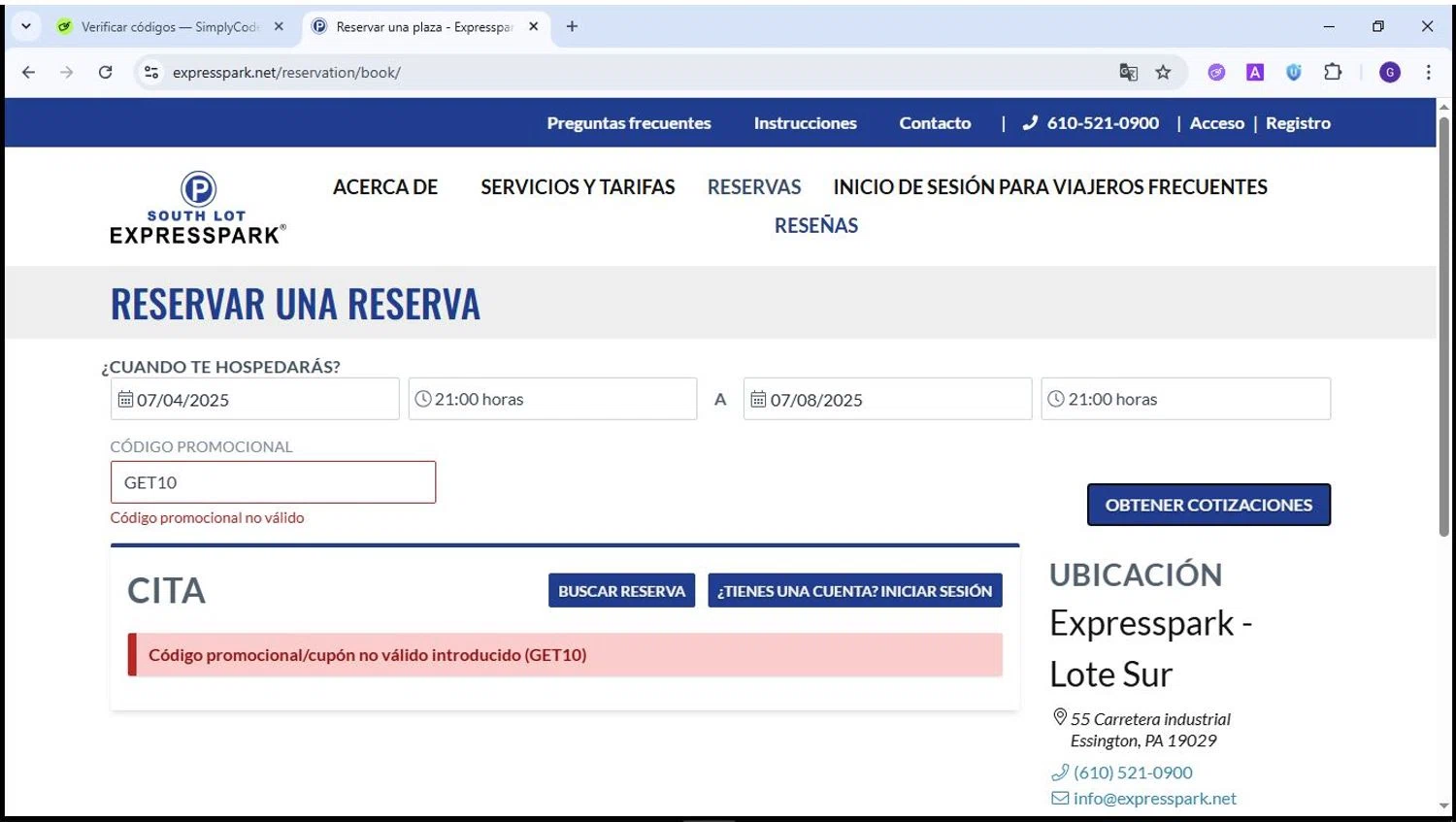Click the scrollbar up arrow

pos(1444,106)
